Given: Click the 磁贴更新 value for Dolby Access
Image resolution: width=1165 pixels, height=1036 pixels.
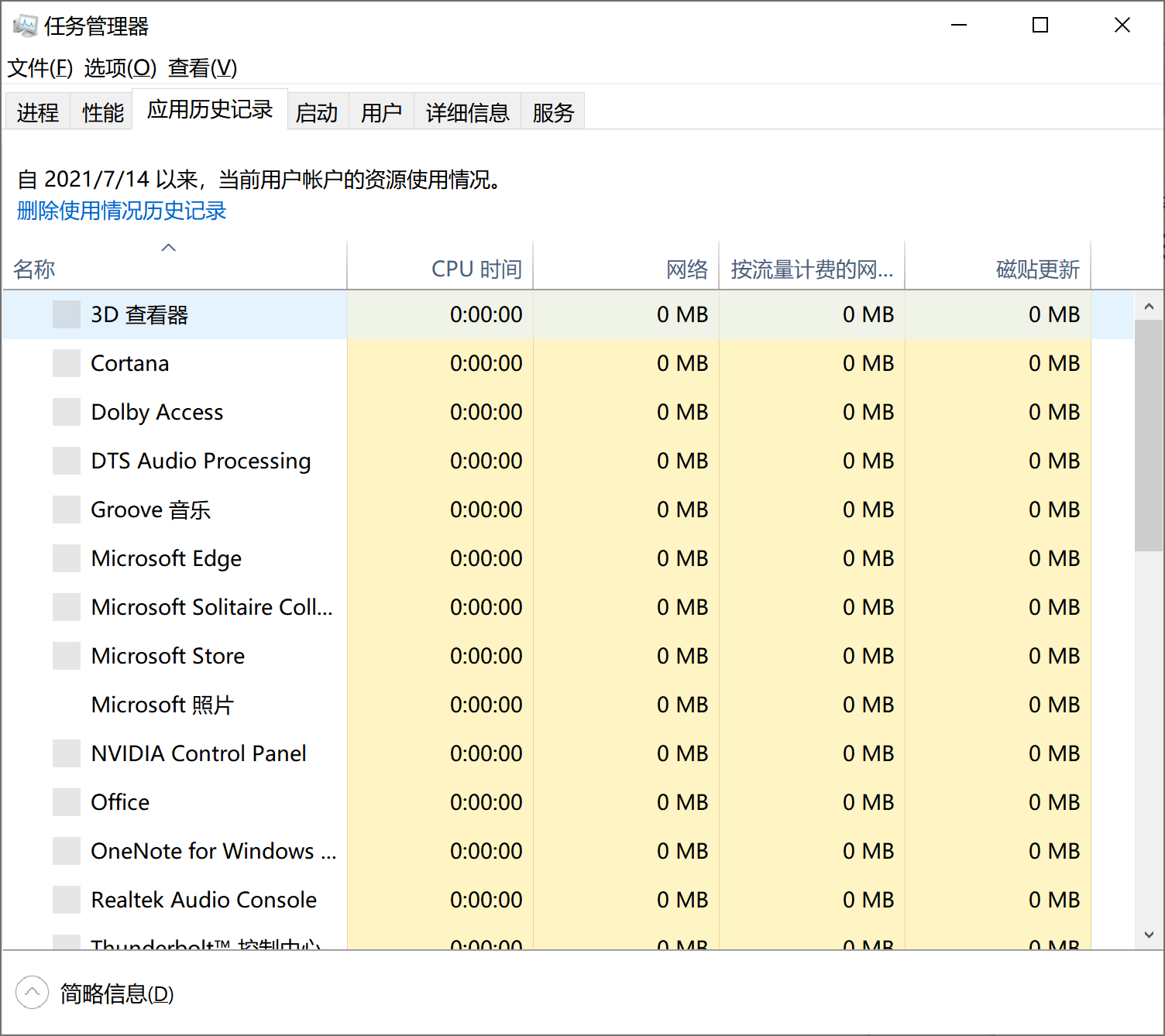Looking at the screenshot, I should pyautogui.click(x=1054, y=412).
